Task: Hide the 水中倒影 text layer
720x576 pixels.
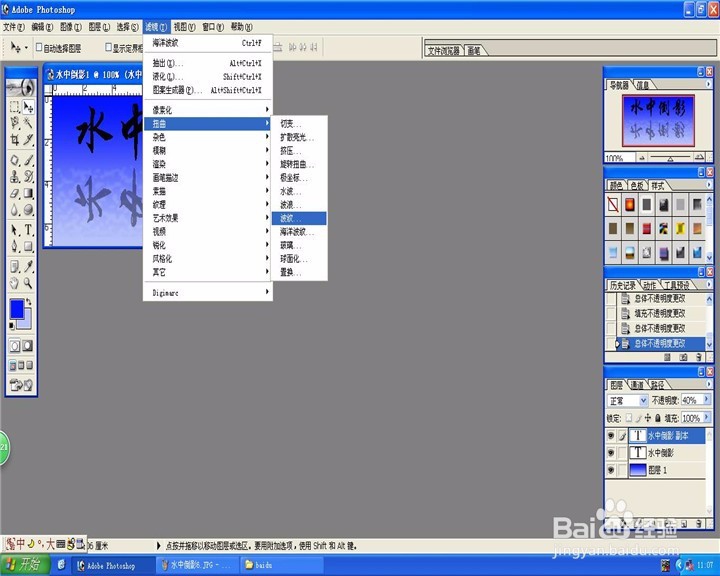Action: coord(611,453)
